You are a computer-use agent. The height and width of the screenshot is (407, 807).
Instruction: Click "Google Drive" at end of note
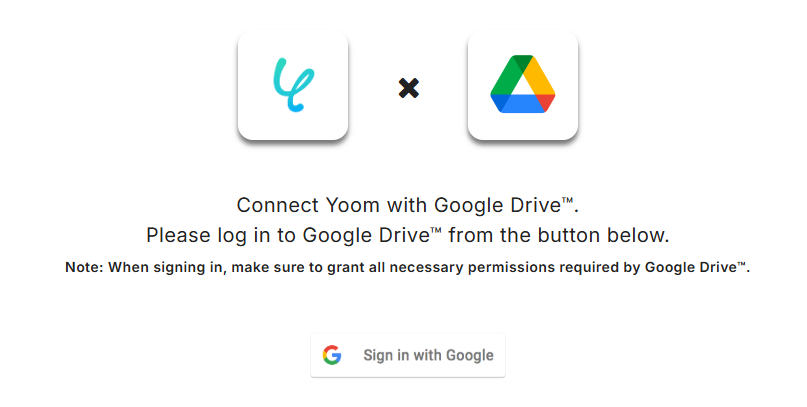691,268
